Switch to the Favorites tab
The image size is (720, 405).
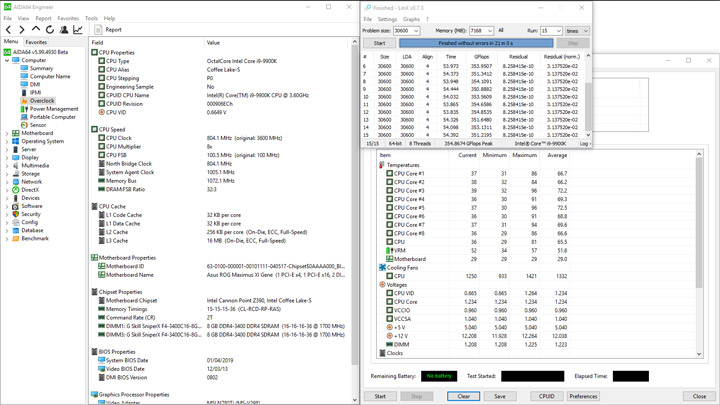(x=36, y=42)
